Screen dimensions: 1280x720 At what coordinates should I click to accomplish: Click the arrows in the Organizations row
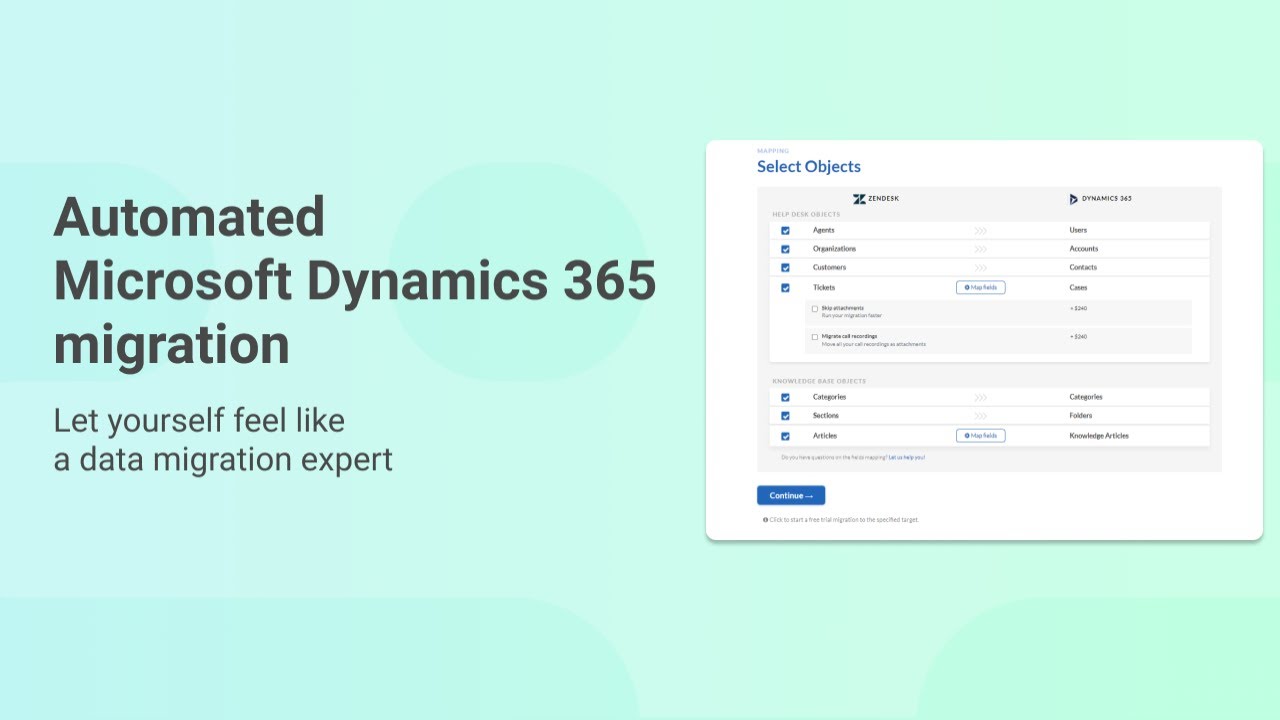pos(981,249)
